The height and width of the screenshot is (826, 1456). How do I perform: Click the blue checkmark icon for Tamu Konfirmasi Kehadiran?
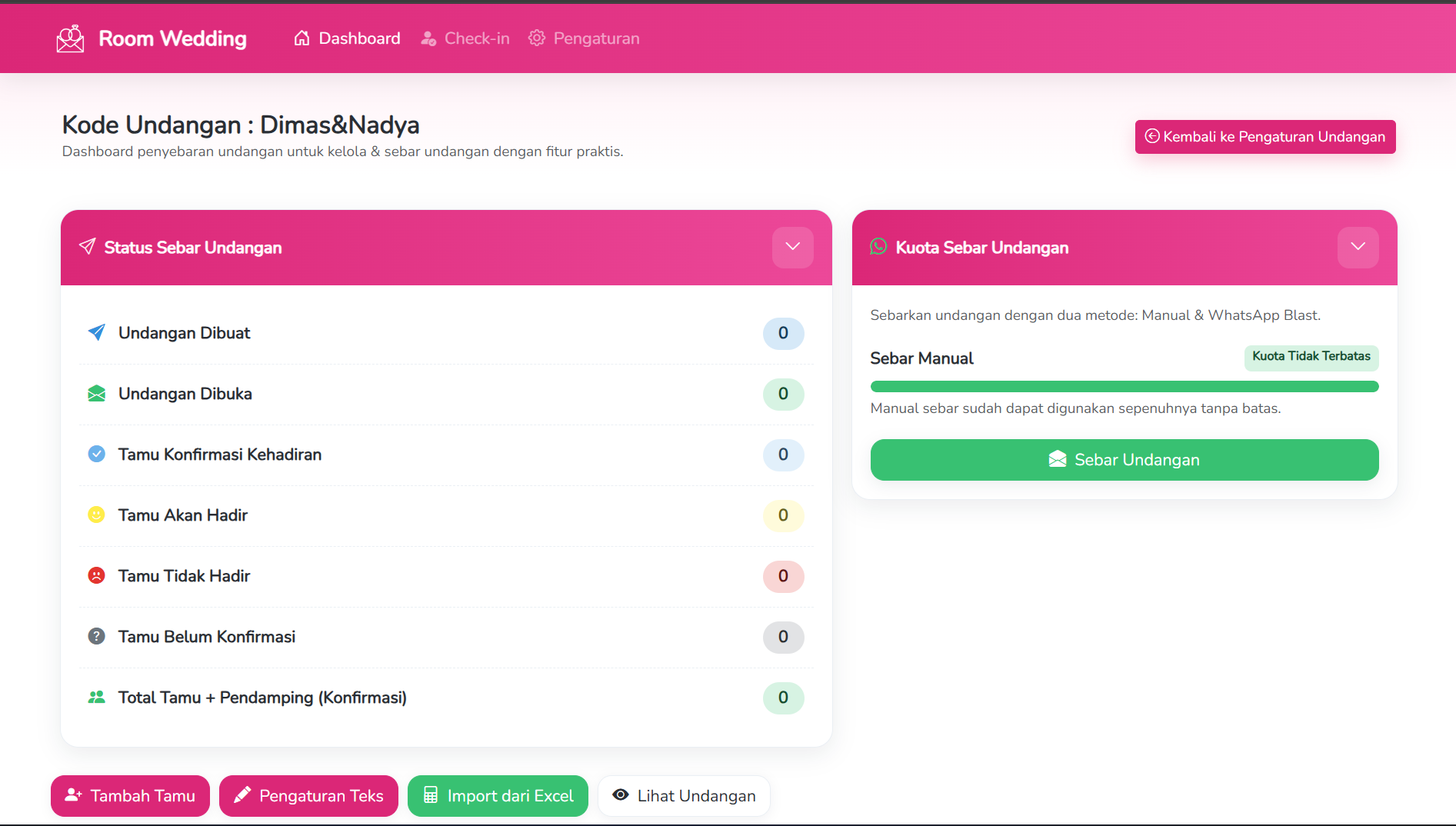click(96, 455)
